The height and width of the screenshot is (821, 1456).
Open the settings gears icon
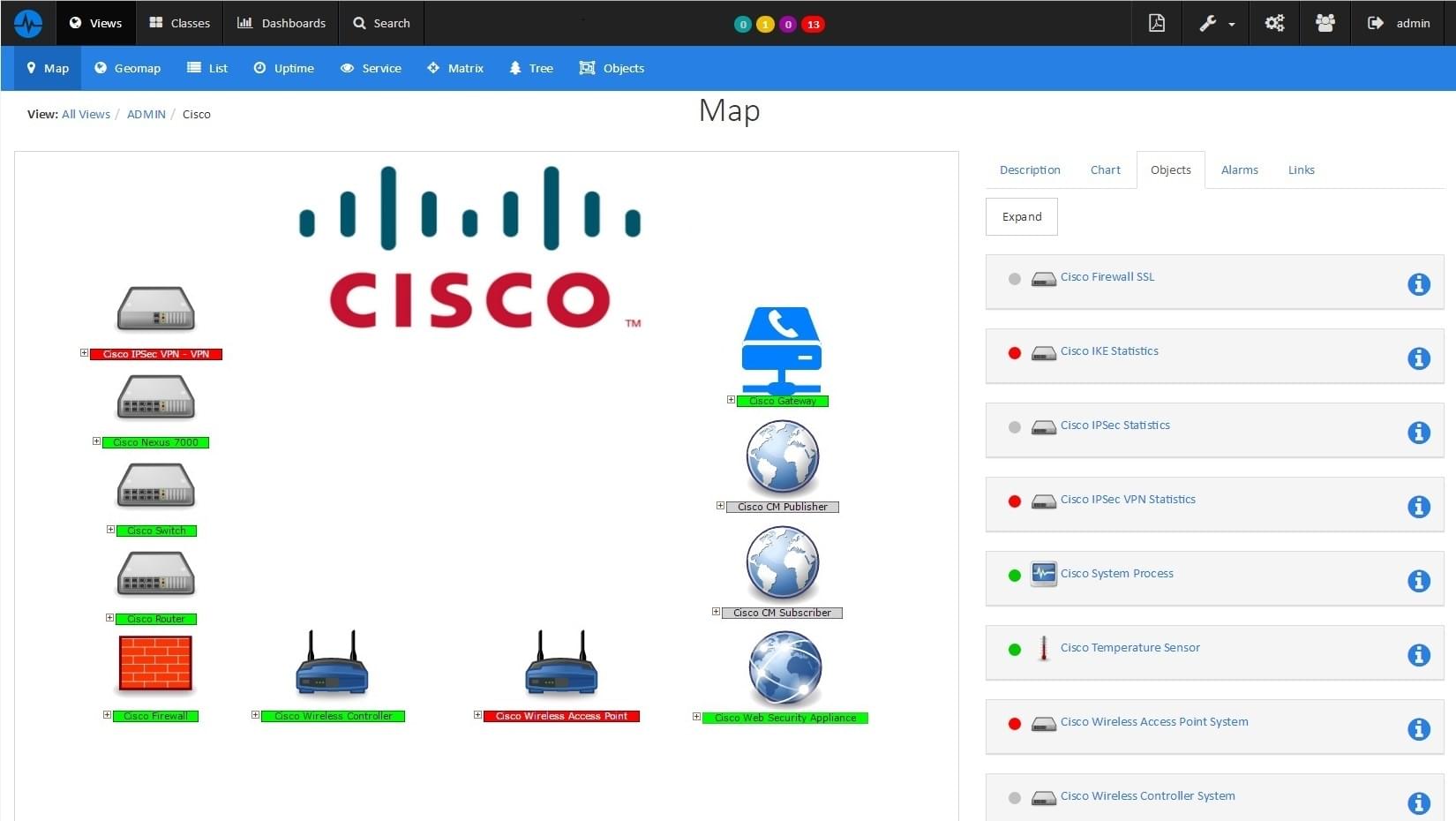tap(1274, 23)
